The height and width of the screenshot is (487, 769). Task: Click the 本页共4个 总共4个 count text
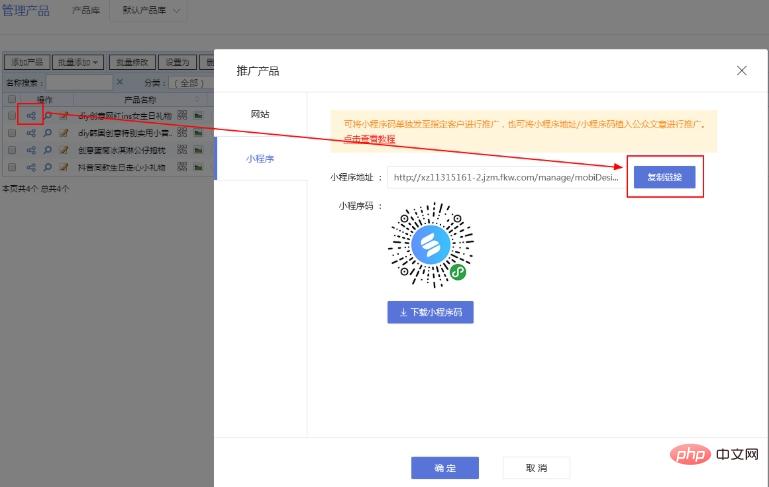(x=35, y=188)
